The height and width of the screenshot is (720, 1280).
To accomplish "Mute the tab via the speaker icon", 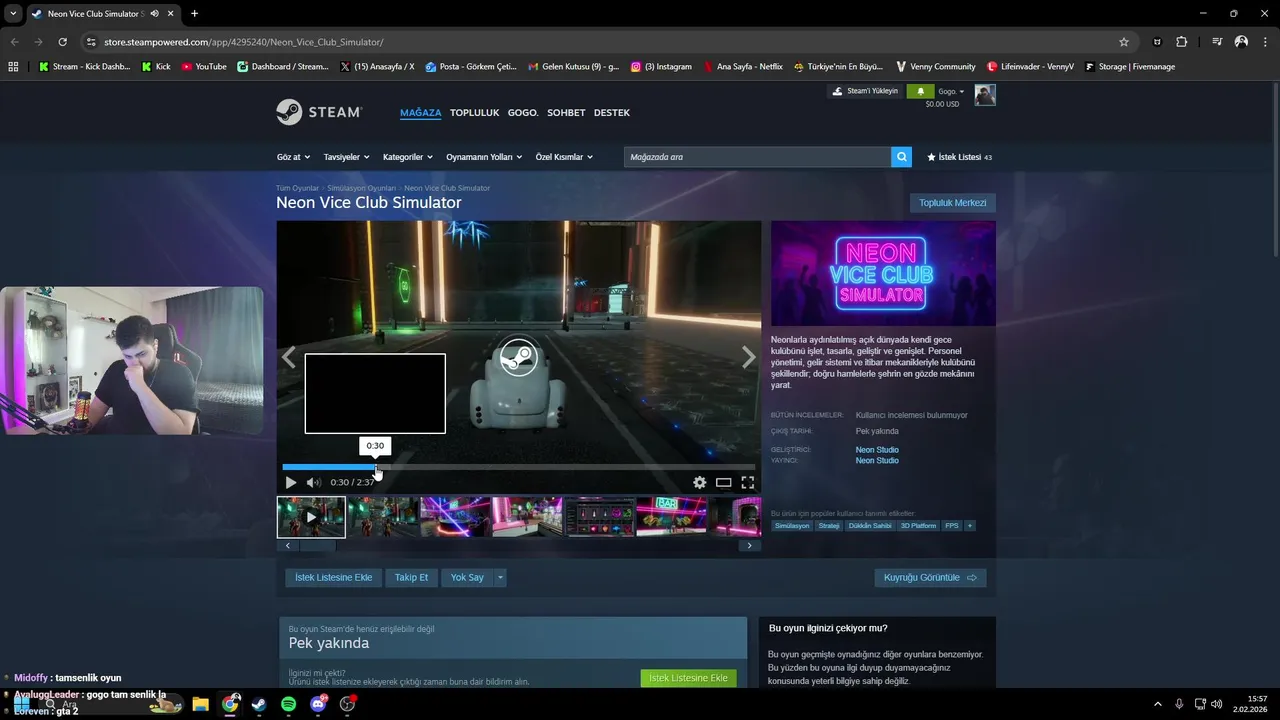I will pyautogui.click(x=154, y=14).
